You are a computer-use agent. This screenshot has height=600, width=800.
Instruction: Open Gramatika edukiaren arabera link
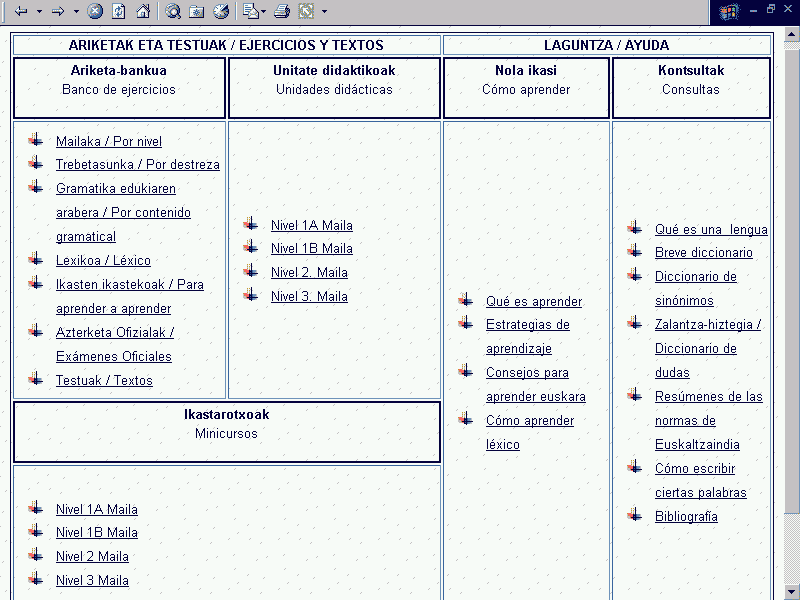(x=123, y=212)
